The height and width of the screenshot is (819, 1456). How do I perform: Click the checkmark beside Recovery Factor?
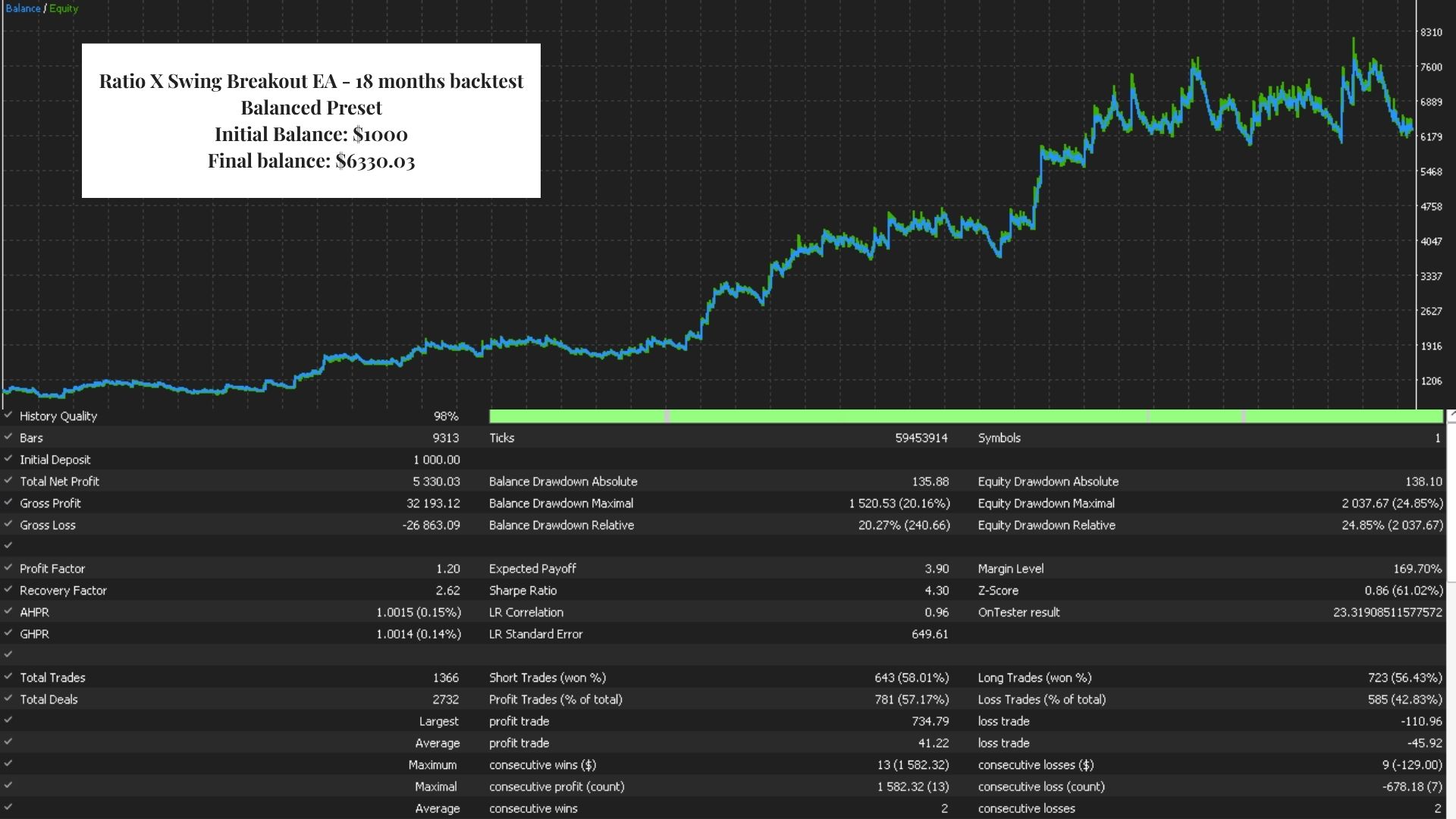pyautogui.click(x=8, y=589)
